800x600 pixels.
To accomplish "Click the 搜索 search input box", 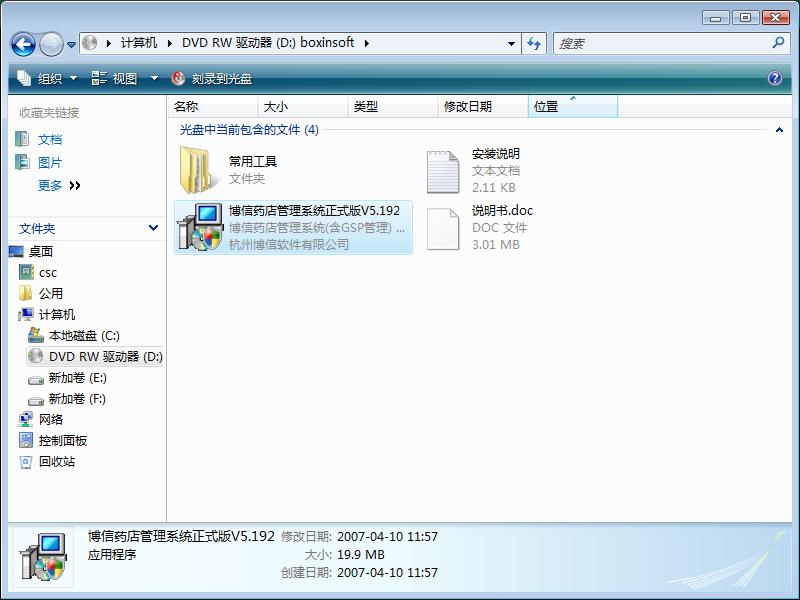I will [x=661, y=44].
